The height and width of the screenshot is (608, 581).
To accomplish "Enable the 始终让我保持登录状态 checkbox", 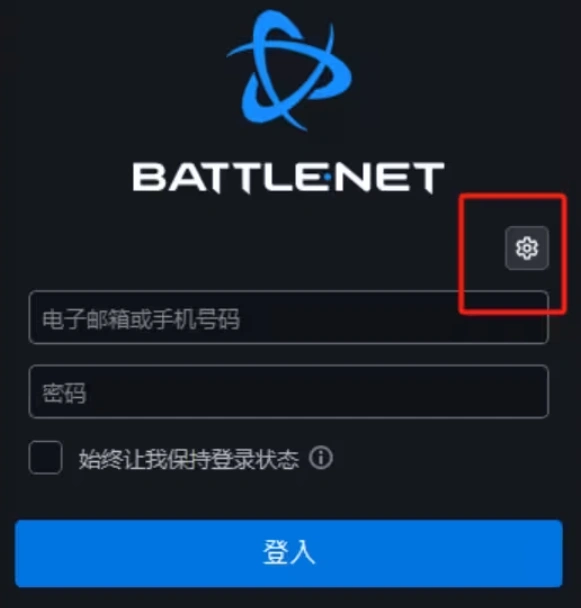I will click(45, 458).
